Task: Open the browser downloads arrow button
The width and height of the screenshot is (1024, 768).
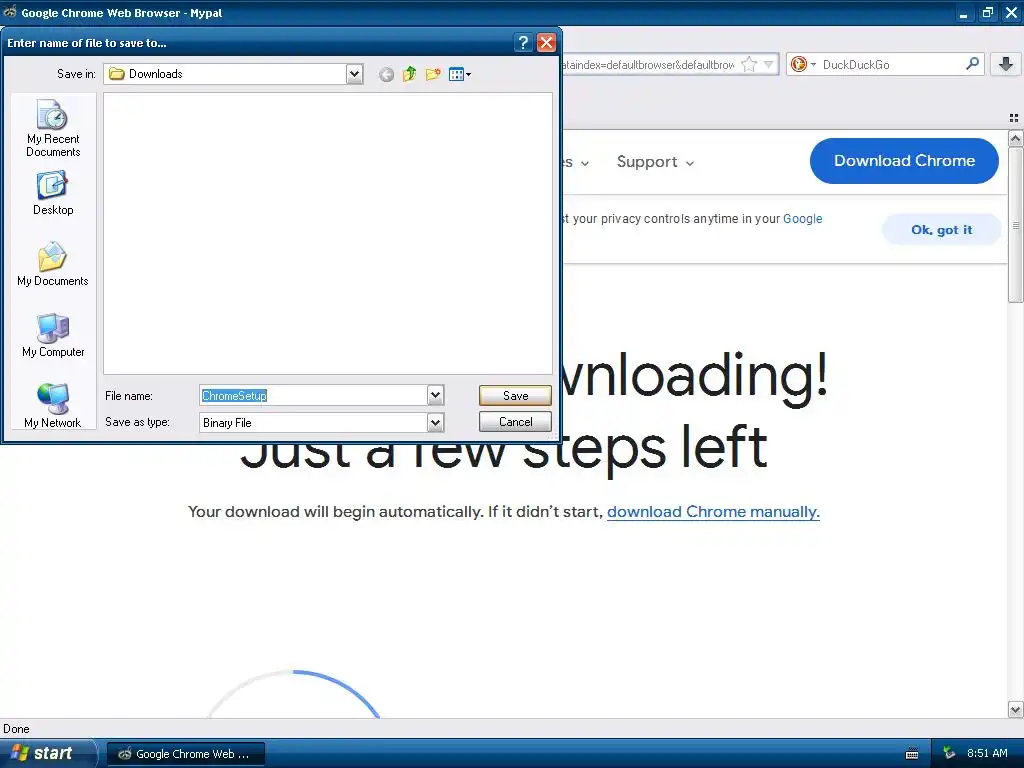Action: [x=1006, y=64]
